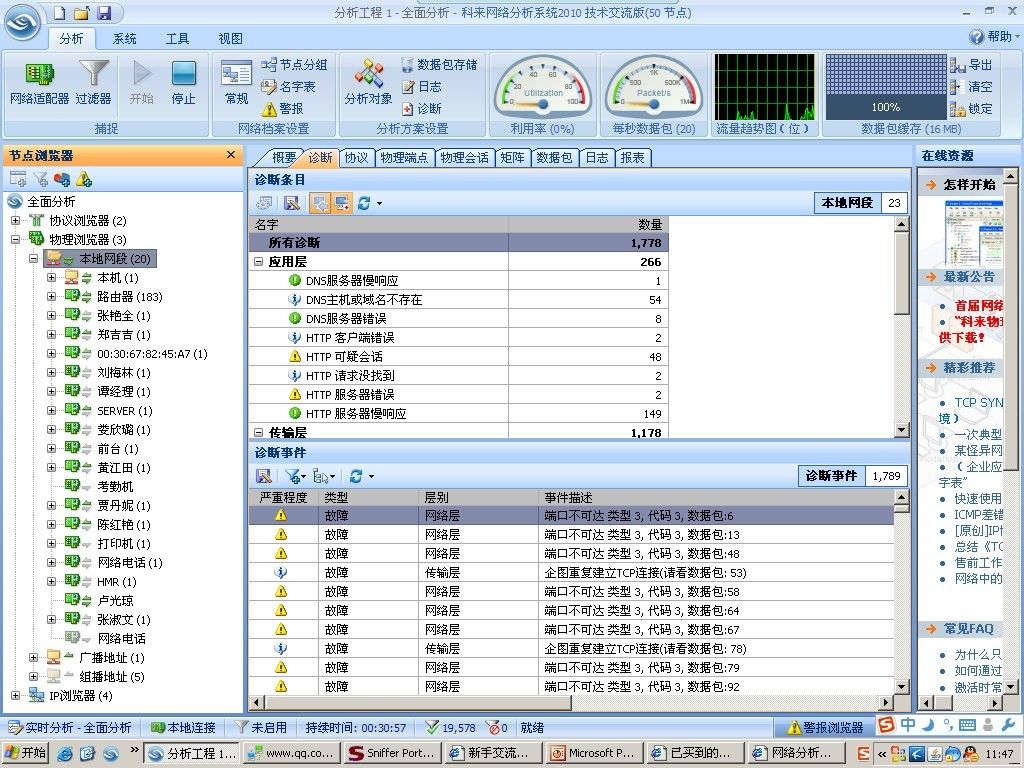The width and height of the screenshot is (1024, 768).
Task: Click the 怎样开始 online resource link
Action: (968, 185)
